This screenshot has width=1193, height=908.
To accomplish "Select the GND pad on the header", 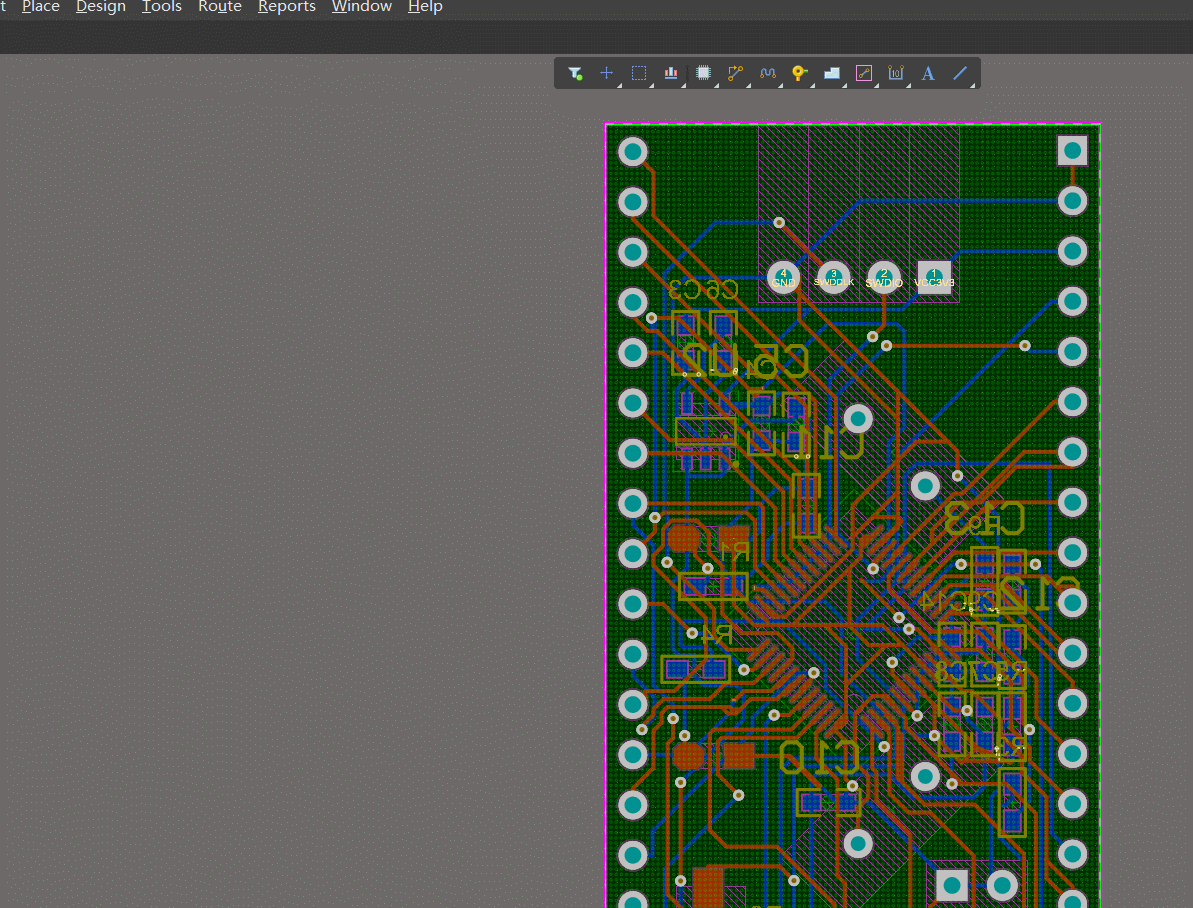I will [783, 277].
